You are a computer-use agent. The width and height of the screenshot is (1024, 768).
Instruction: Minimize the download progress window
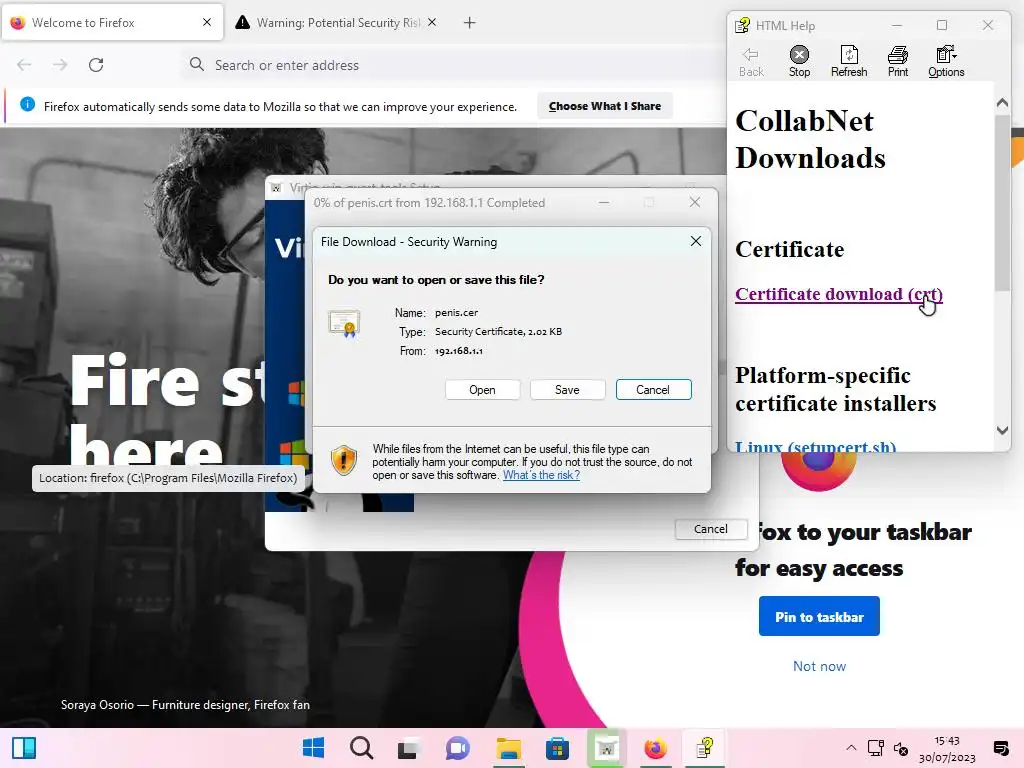(x=604, y=202)
